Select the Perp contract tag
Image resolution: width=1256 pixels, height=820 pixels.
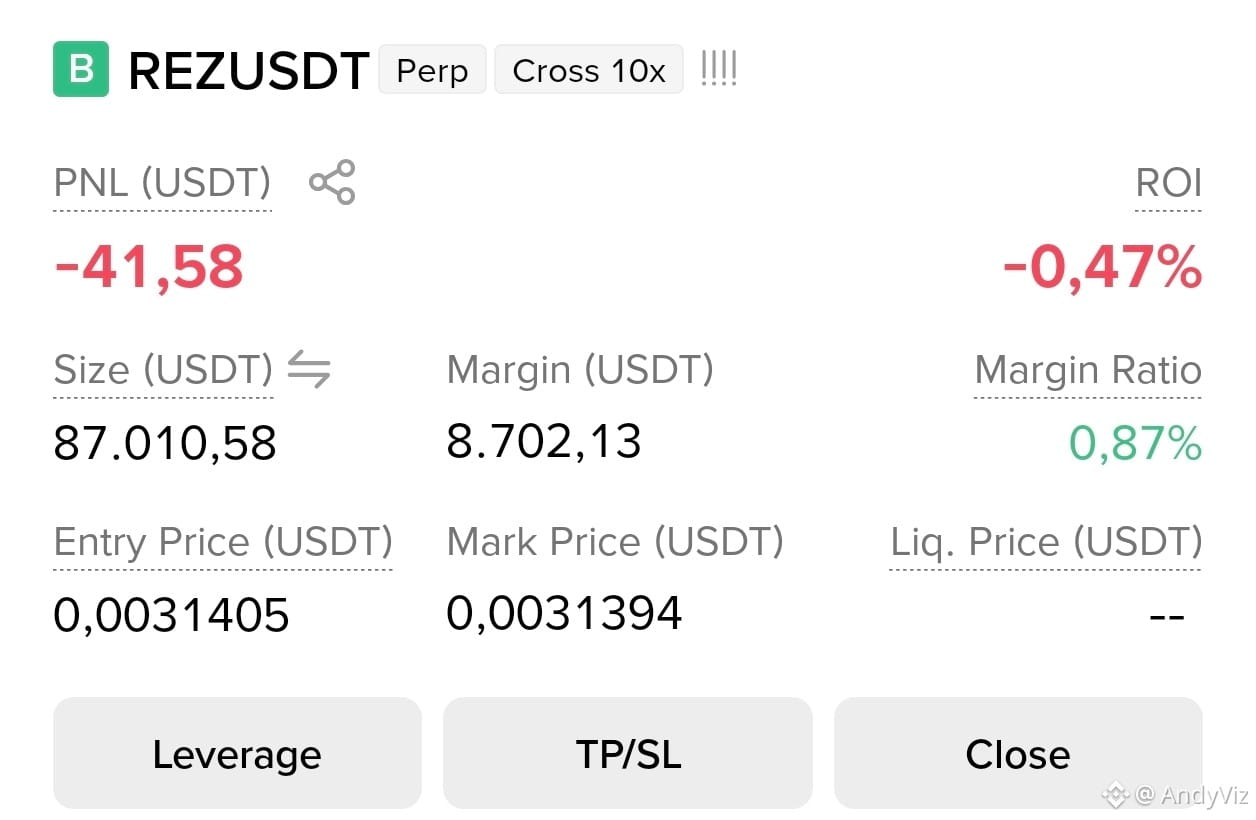(432, 70)
